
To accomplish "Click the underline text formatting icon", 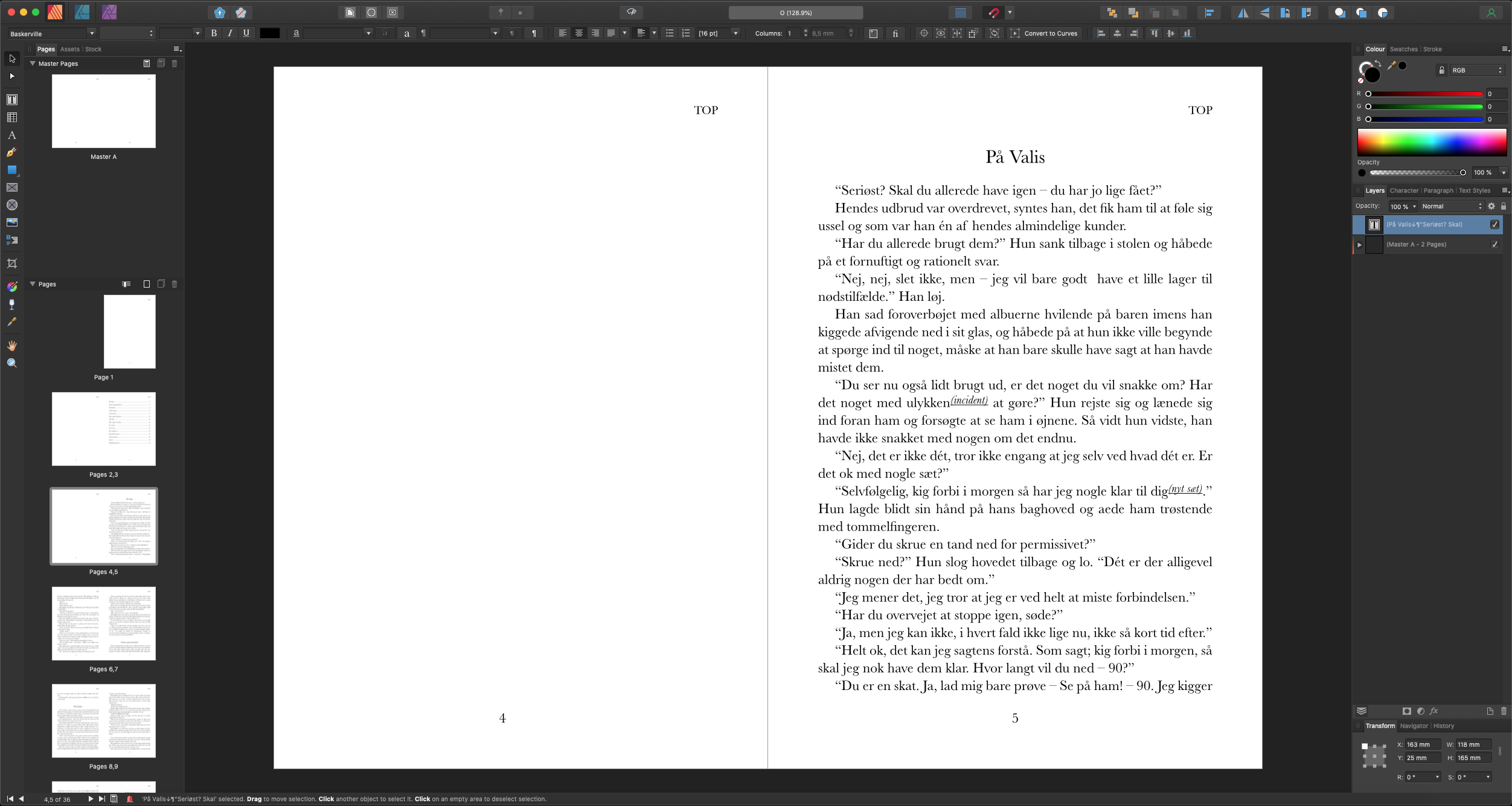I will click(x=246, y=33).
